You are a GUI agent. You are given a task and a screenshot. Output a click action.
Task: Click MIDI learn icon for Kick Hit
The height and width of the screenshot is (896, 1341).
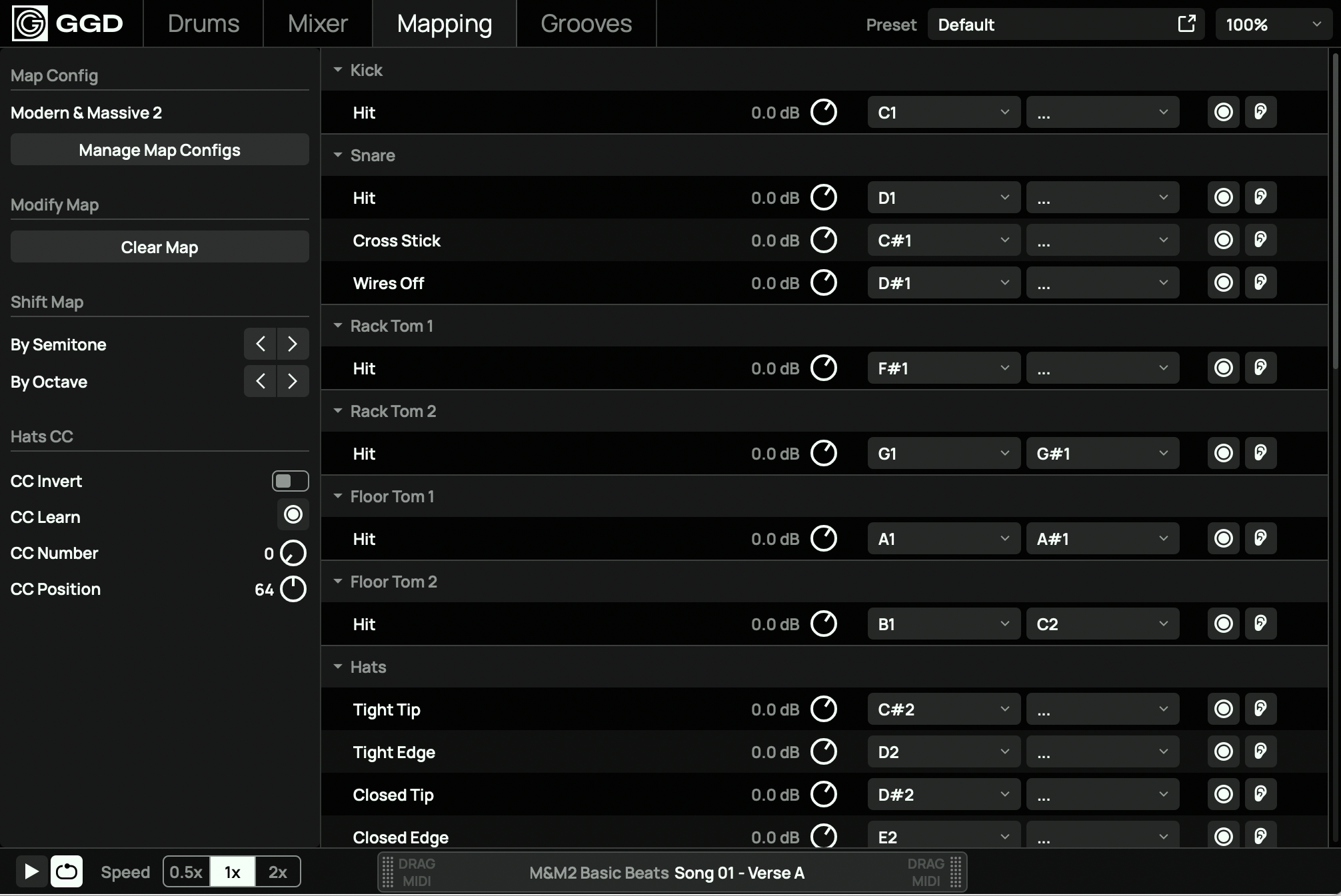(x=1223, y=112)
